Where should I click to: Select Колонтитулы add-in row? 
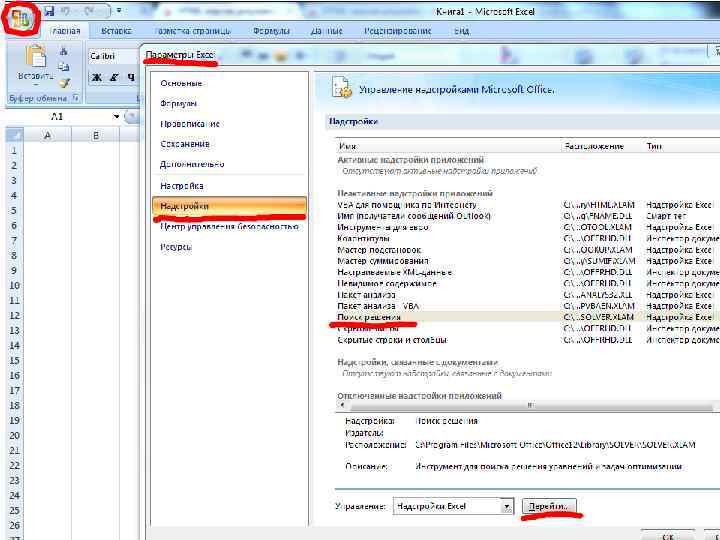(x=528, y=239)
